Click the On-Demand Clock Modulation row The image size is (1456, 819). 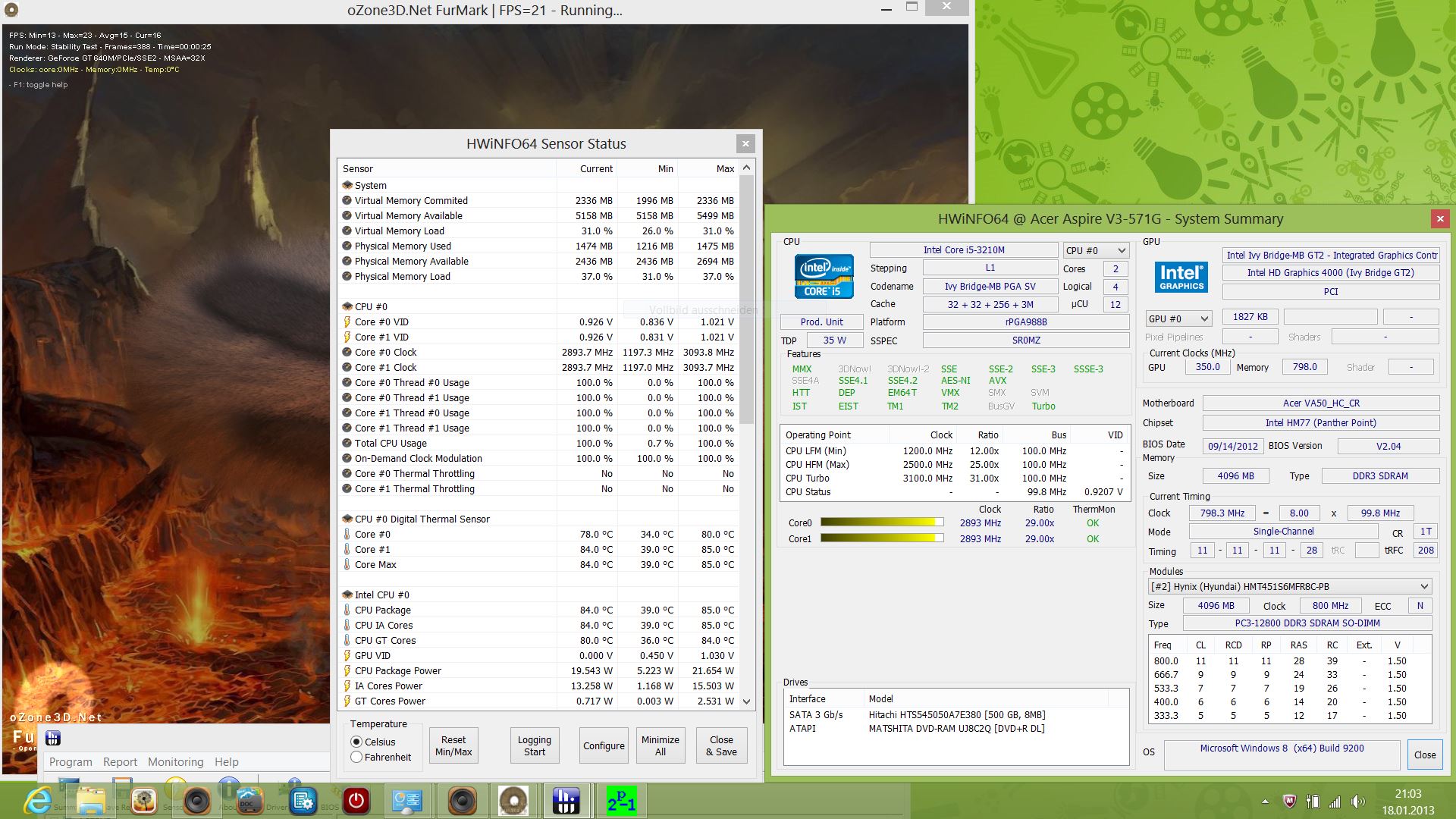point(538,458)
